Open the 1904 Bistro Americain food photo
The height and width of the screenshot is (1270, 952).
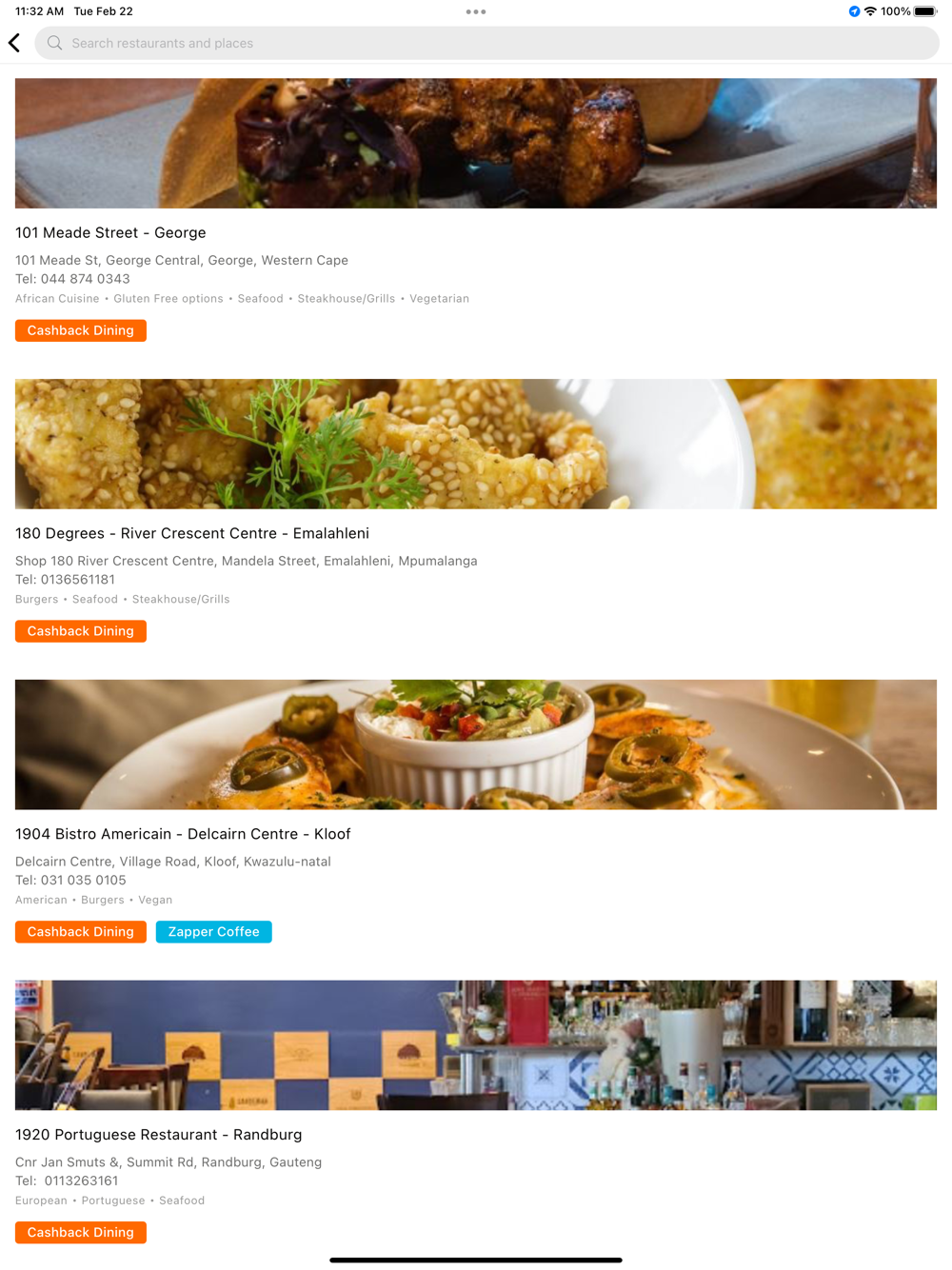(x=476, y=744)
